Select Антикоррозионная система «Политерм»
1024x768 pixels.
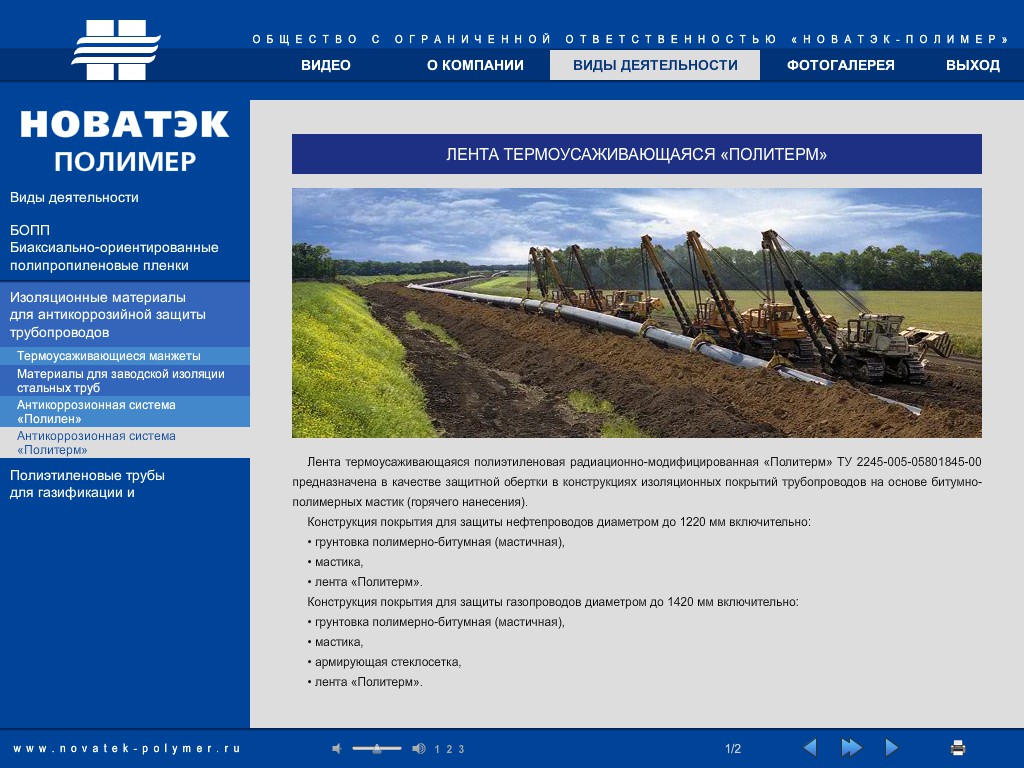[x=125, y=442]
